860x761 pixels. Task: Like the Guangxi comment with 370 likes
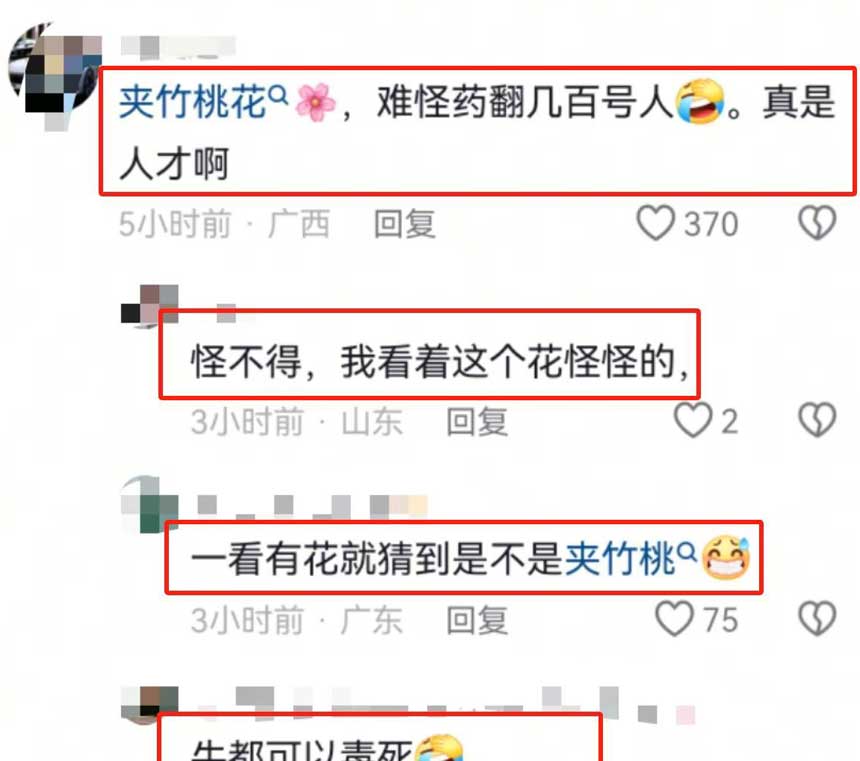click(x=655, y=223)
